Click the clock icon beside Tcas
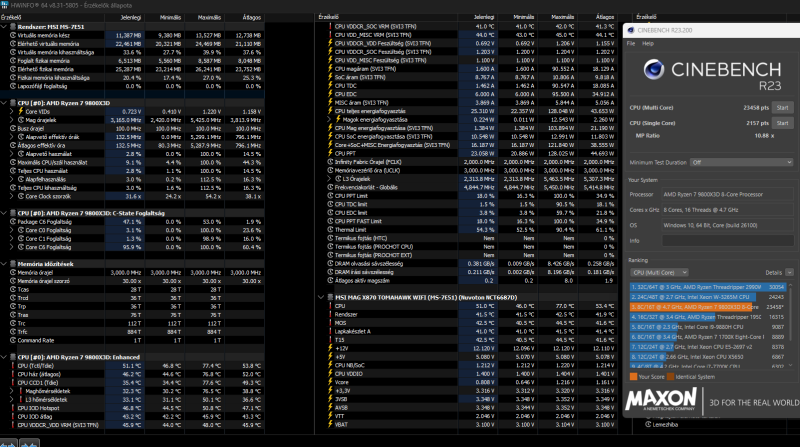This screenshot has height=447, width=800. click(x=13, y=289)
